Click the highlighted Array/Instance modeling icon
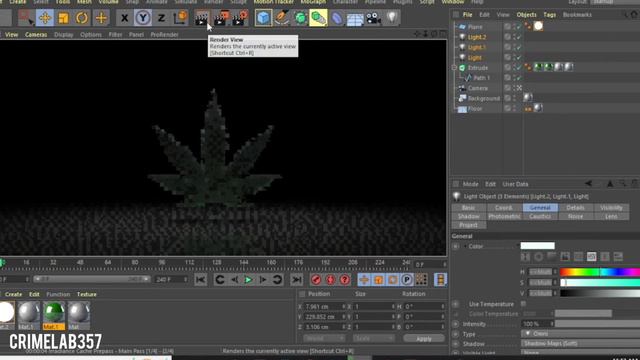This screenshot has height=360, width=640. [318, 18]
